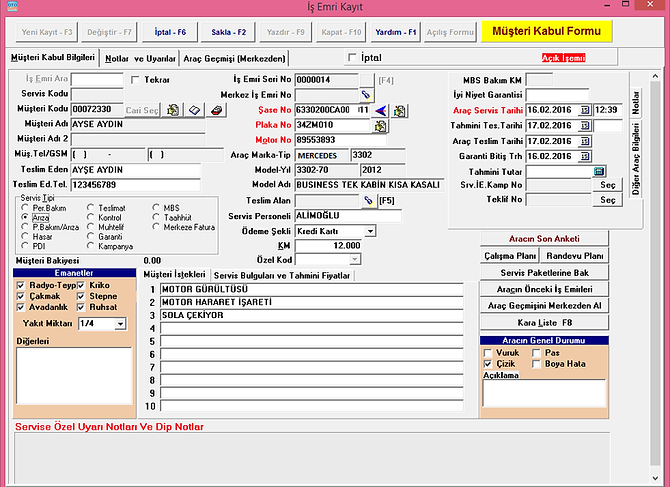Open calendar for Araç Servis Tarihi
Screen dimensions: 670x487
click(x=585, y=110)
